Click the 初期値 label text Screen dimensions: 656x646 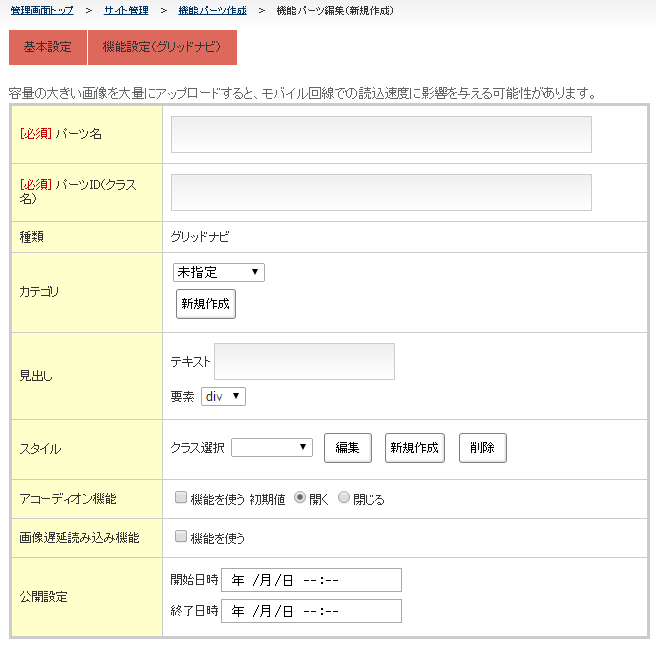[267, 499]
